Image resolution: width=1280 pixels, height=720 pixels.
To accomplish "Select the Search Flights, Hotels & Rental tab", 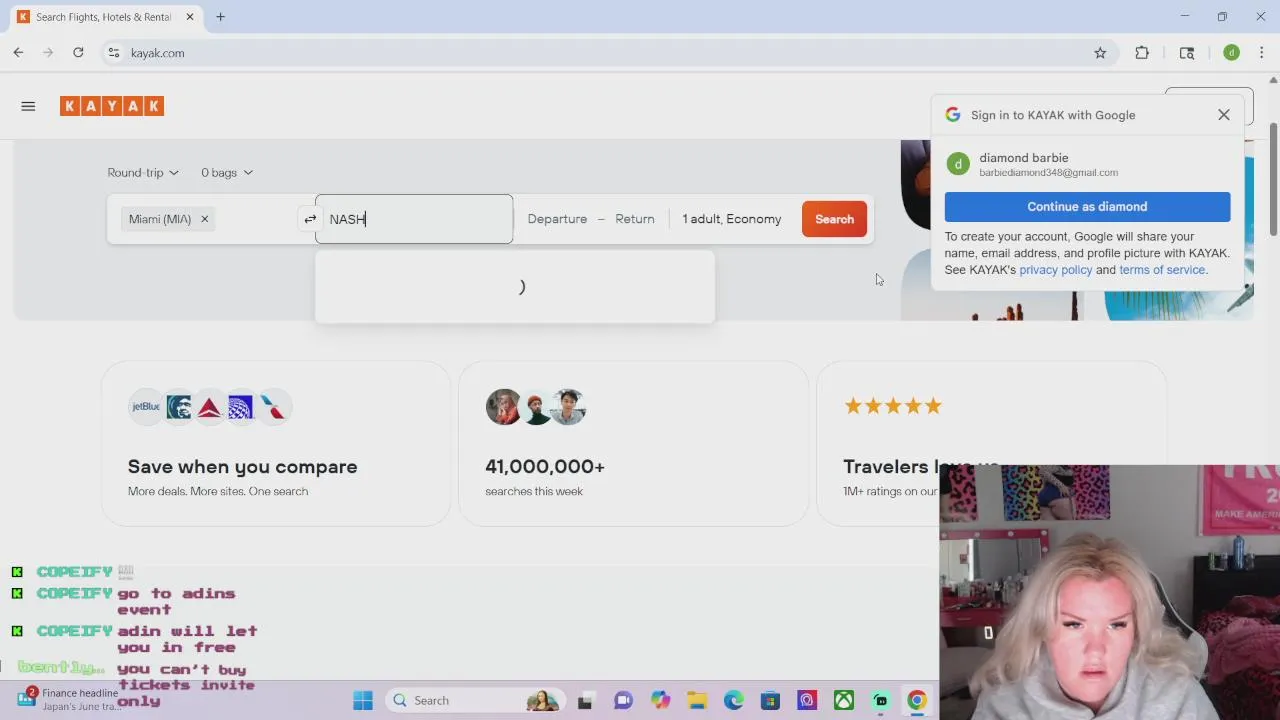I will coord(103,17).
